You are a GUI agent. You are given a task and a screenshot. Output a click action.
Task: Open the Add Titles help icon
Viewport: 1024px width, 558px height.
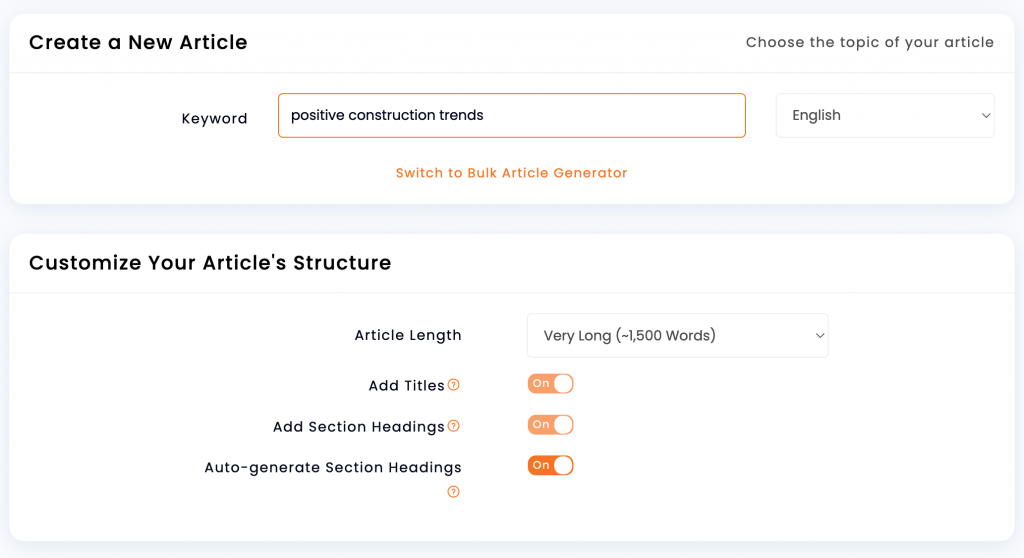pyautogui.click(x=453, y=385)
